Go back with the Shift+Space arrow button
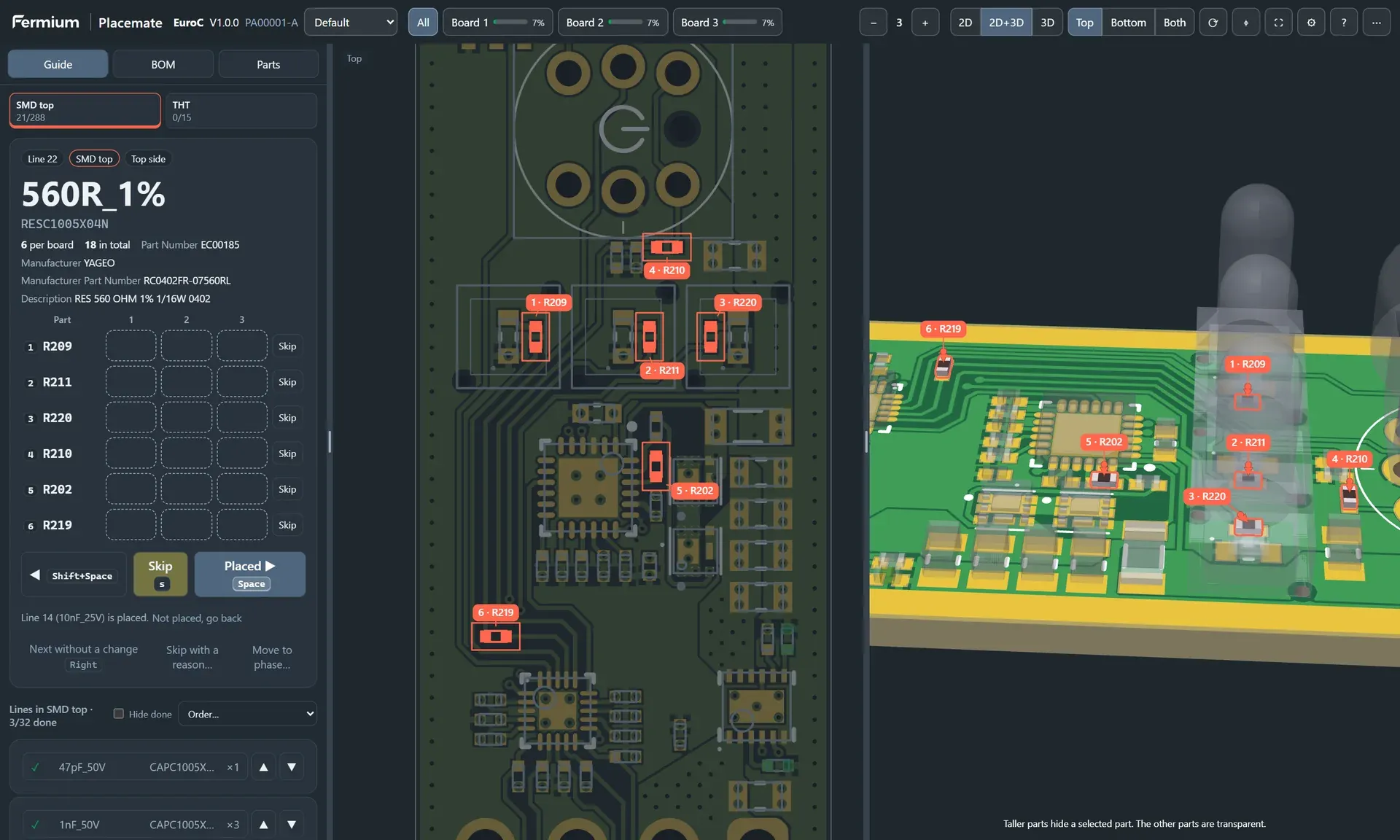Viewport: 1400px width, 840px height. click(73, 575)
